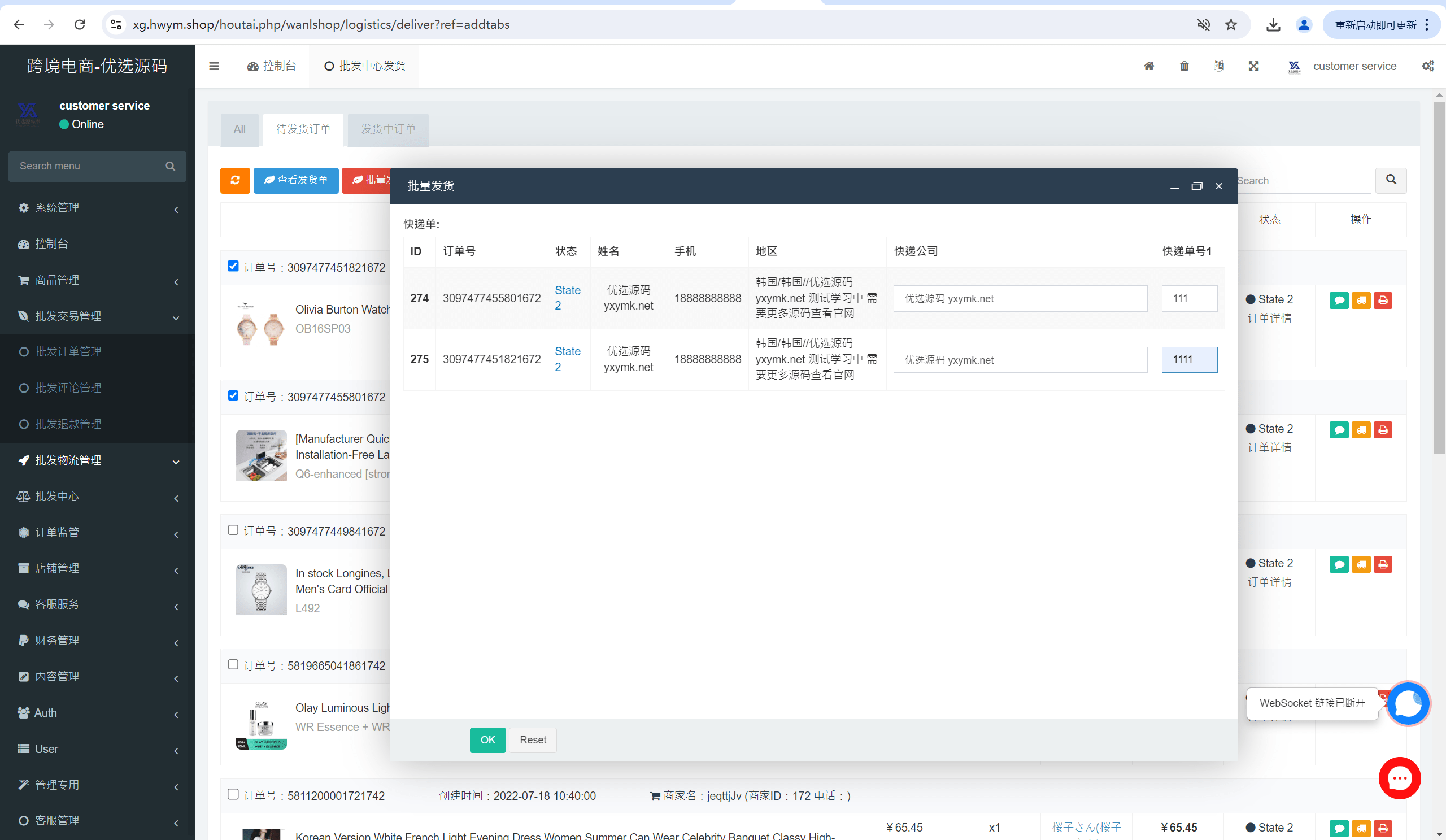Click magnifier icon in Search menu box
The height and width of the screenshot is (840, 1446).
tap(171, 167)
